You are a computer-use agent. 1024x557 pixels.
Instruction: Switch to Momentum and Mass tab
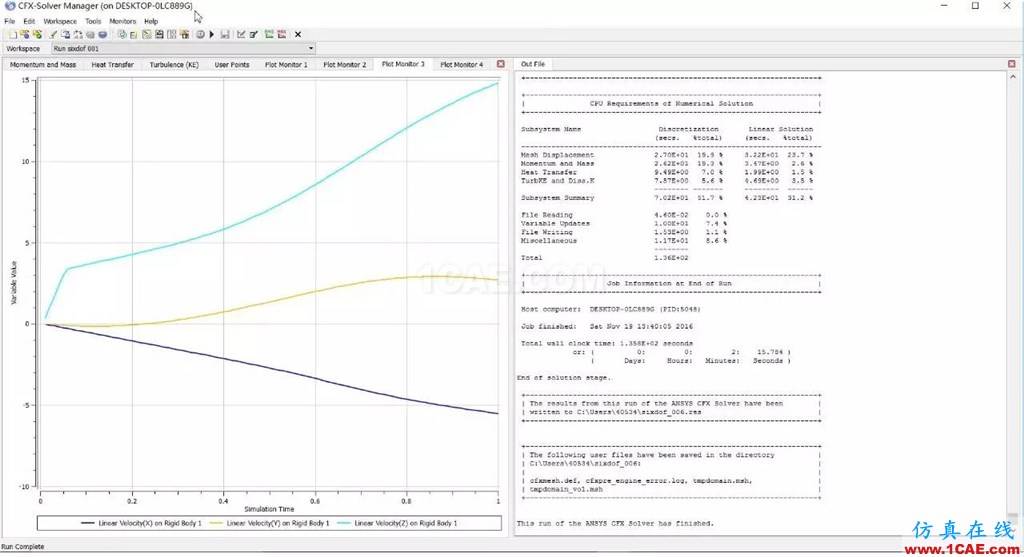coord(43,65)
